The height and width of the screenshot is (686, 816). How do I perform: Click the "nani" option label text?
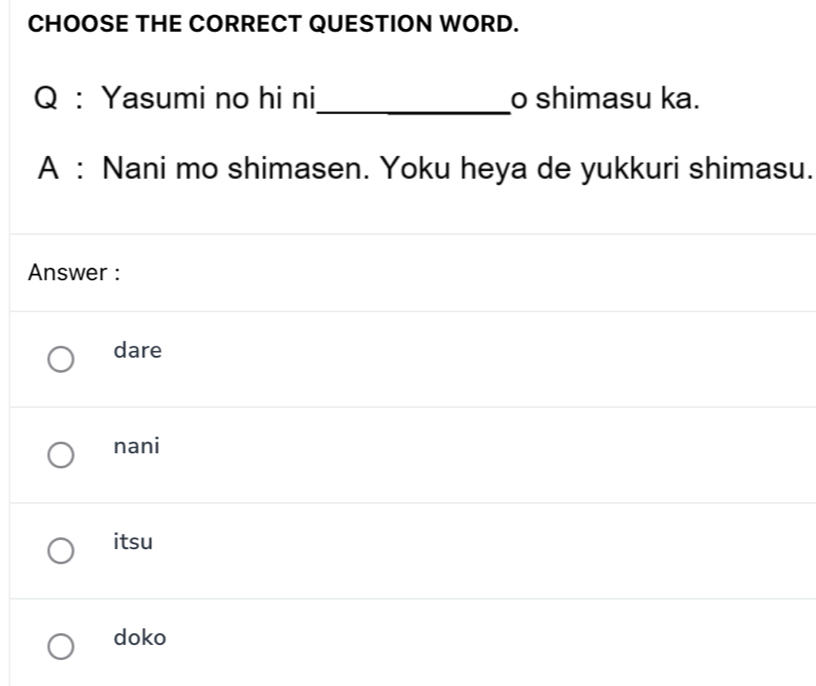click(136, 446)
